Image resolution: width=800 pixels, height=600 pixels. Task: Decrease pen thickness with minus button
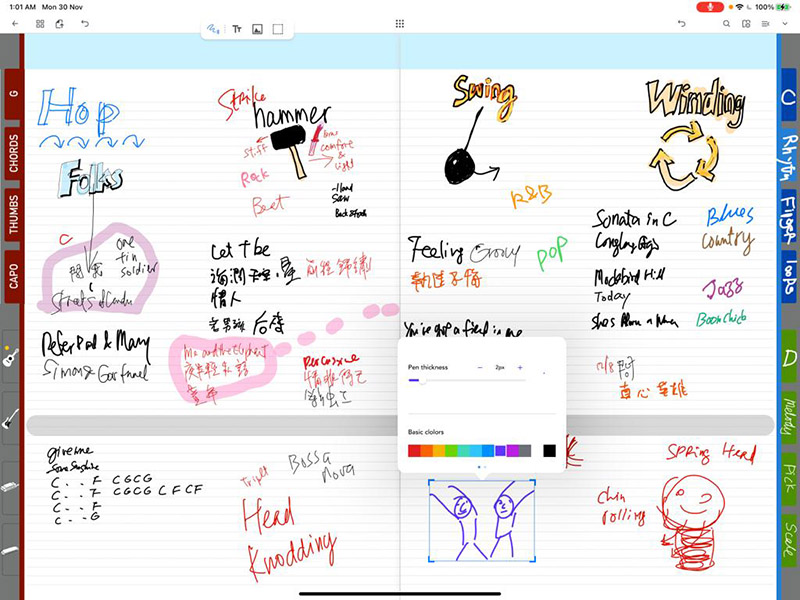(479, 368)
